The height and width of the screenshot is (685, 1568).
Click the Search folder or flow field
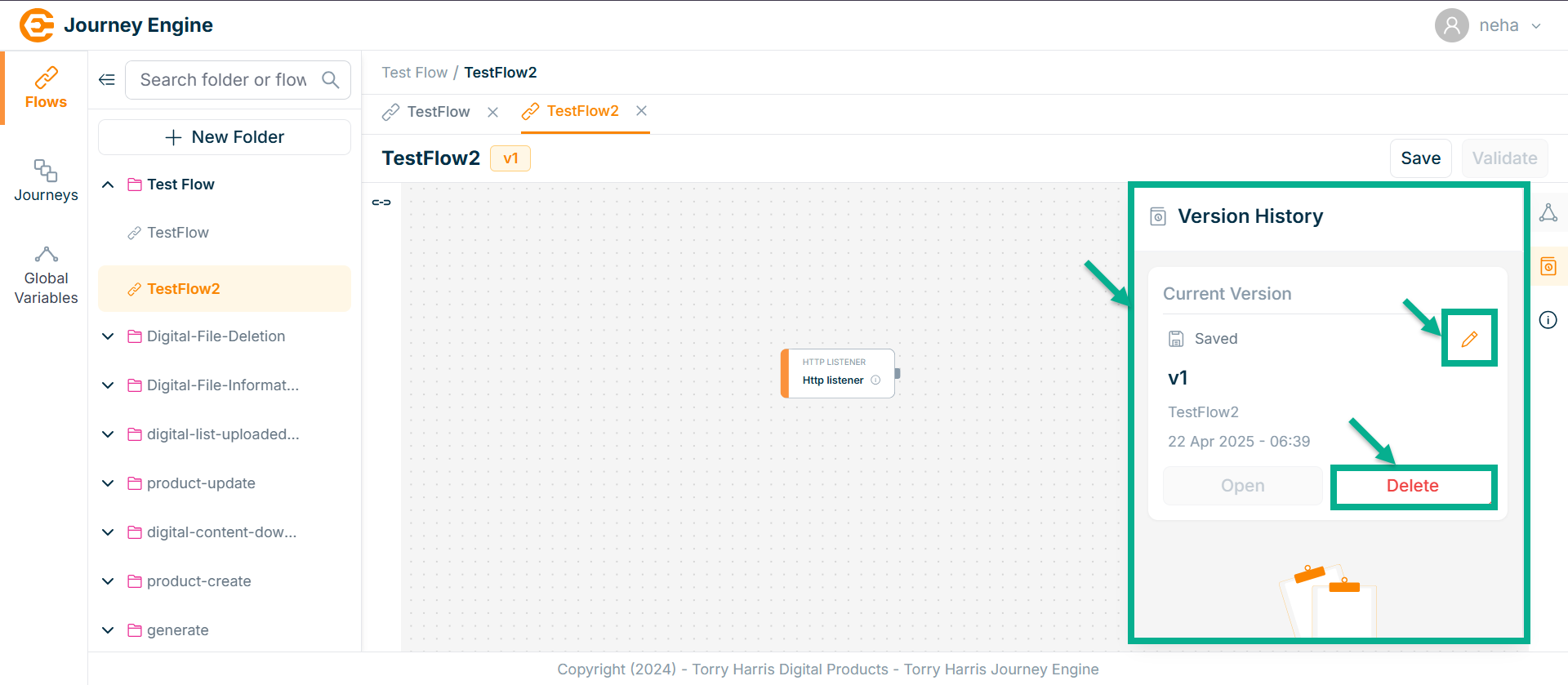pyautogui.click(x=223, y=80)
